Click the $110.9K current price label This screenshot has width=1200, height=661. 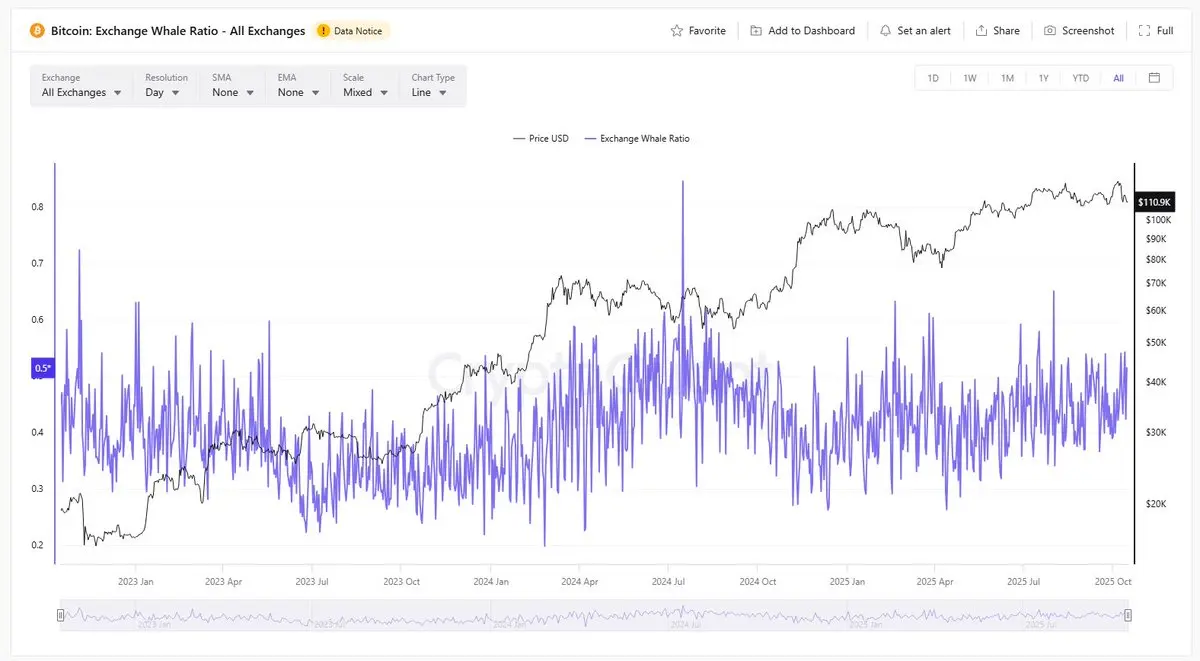[x=1155, y=202]
